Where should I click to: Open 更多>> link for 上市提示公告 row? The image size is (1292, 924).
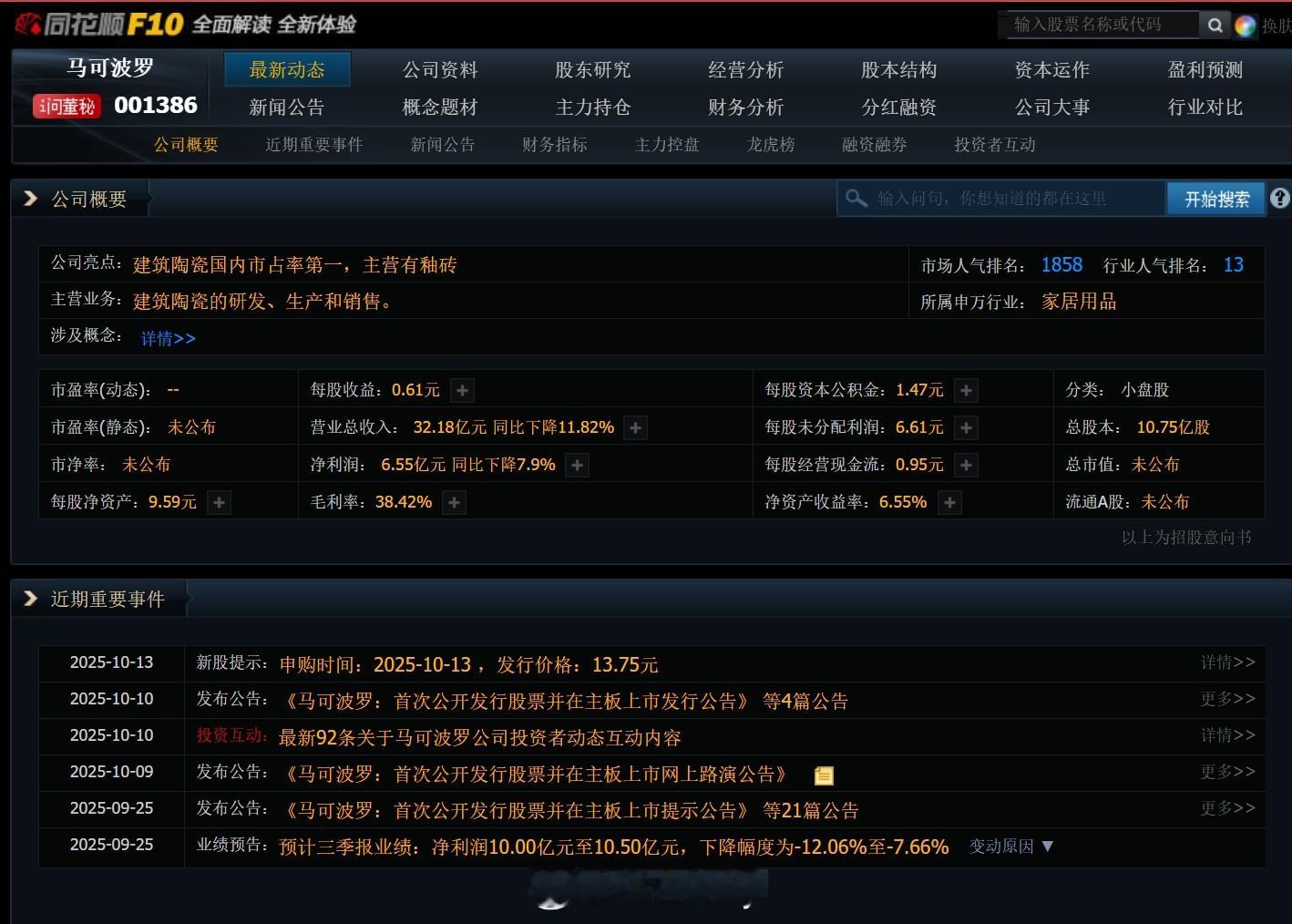point(1227,808)
